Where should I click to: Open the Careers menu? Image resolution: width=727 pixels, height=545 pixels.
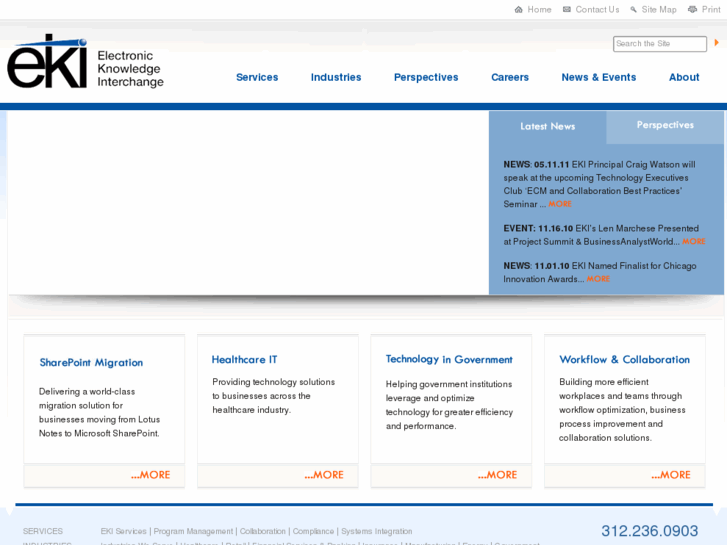(x=510, y=77)
